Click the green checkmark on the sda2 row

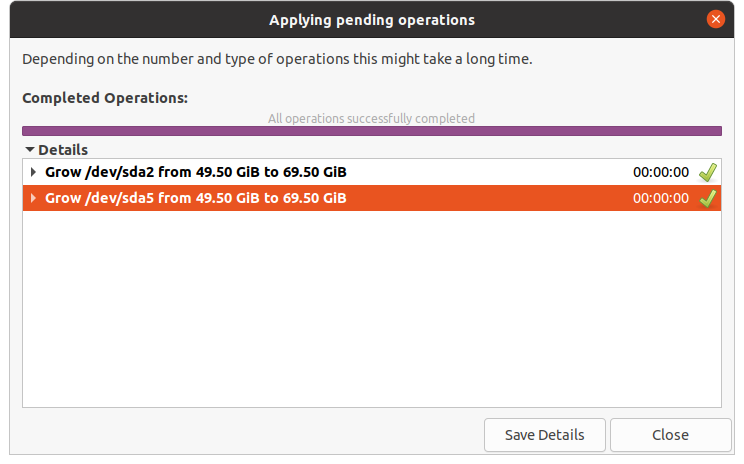[708, 173]
